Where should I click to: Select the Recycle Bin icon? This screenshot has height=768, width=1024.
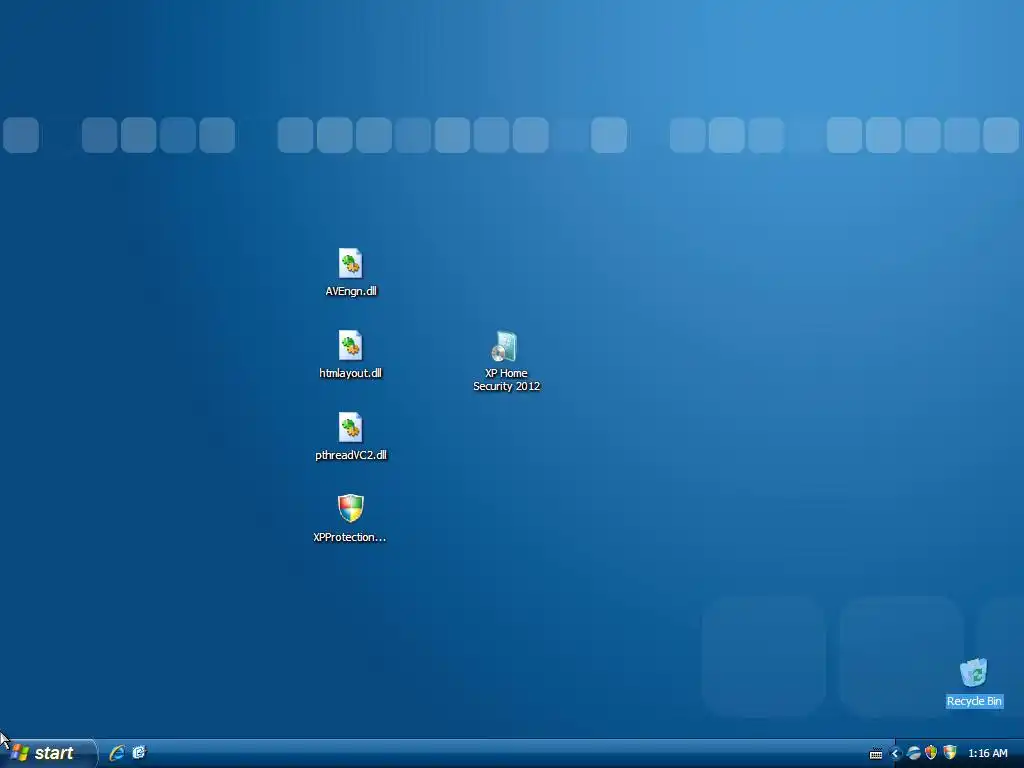[x=974, y=673]
